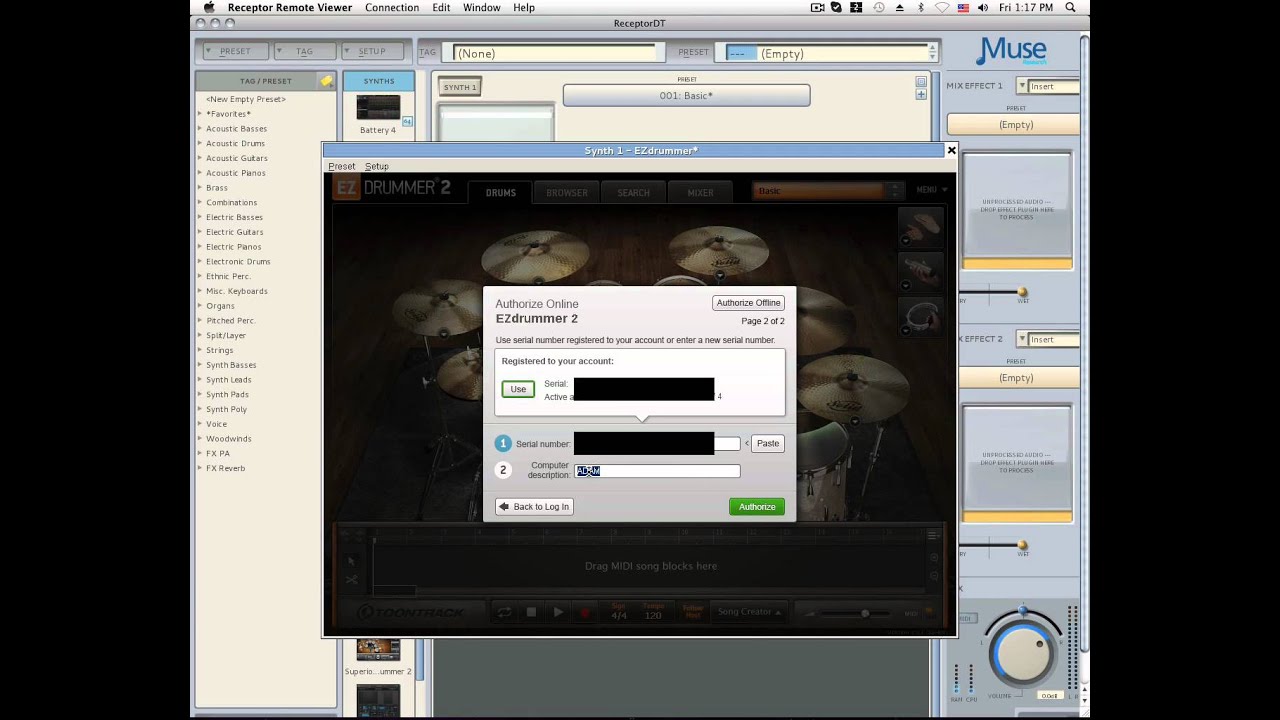The image size is (1280, 720).
Task: Click the Authorize Offline button
Action: click(x=748, y=303)
